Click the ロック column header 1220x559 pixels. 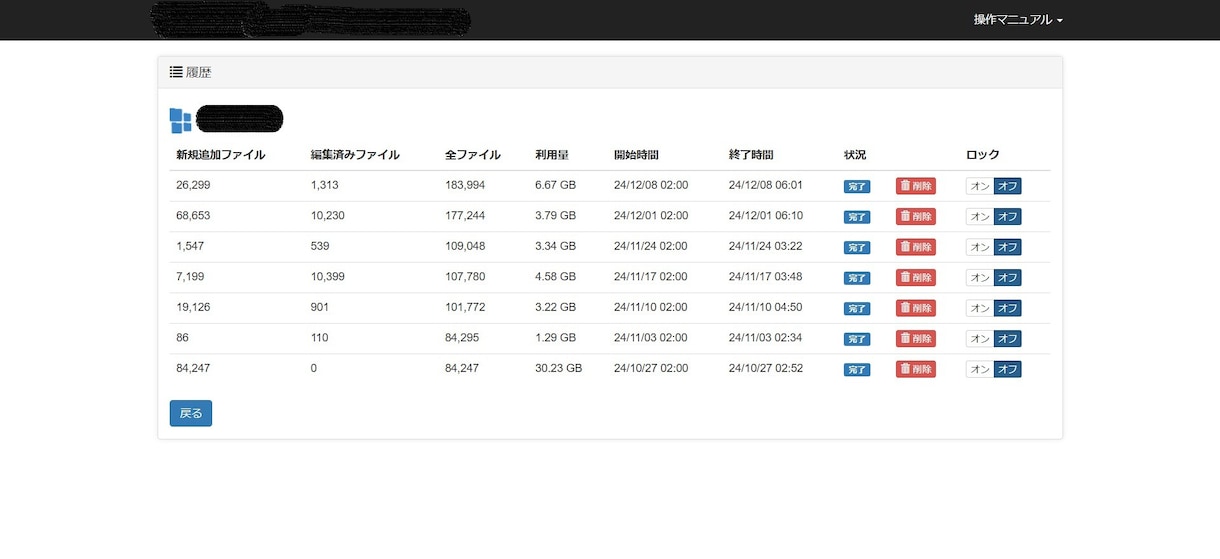pyautogui.click(x=983, y=155)
